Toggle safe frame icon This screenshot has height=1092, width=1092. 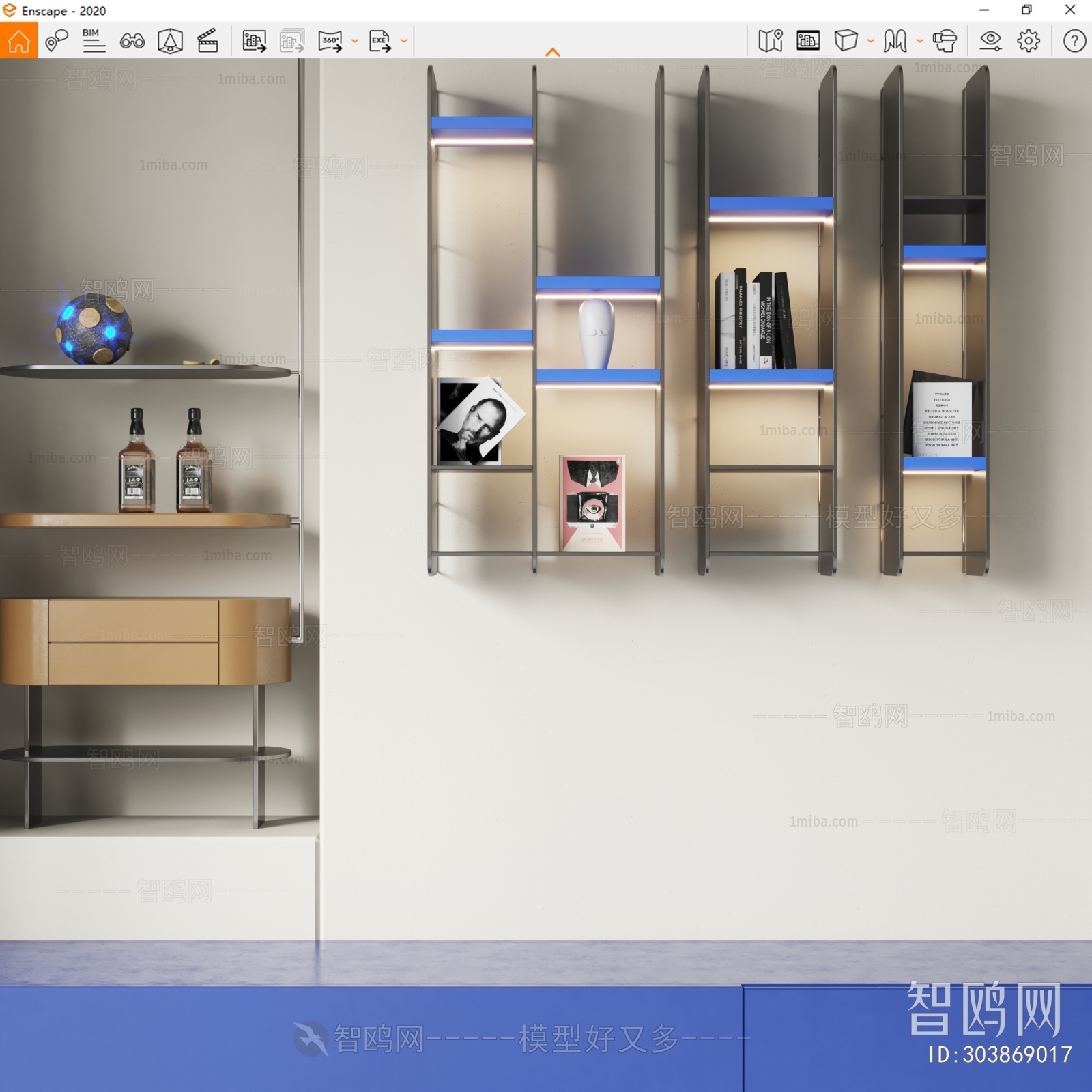tap(170, 41)
